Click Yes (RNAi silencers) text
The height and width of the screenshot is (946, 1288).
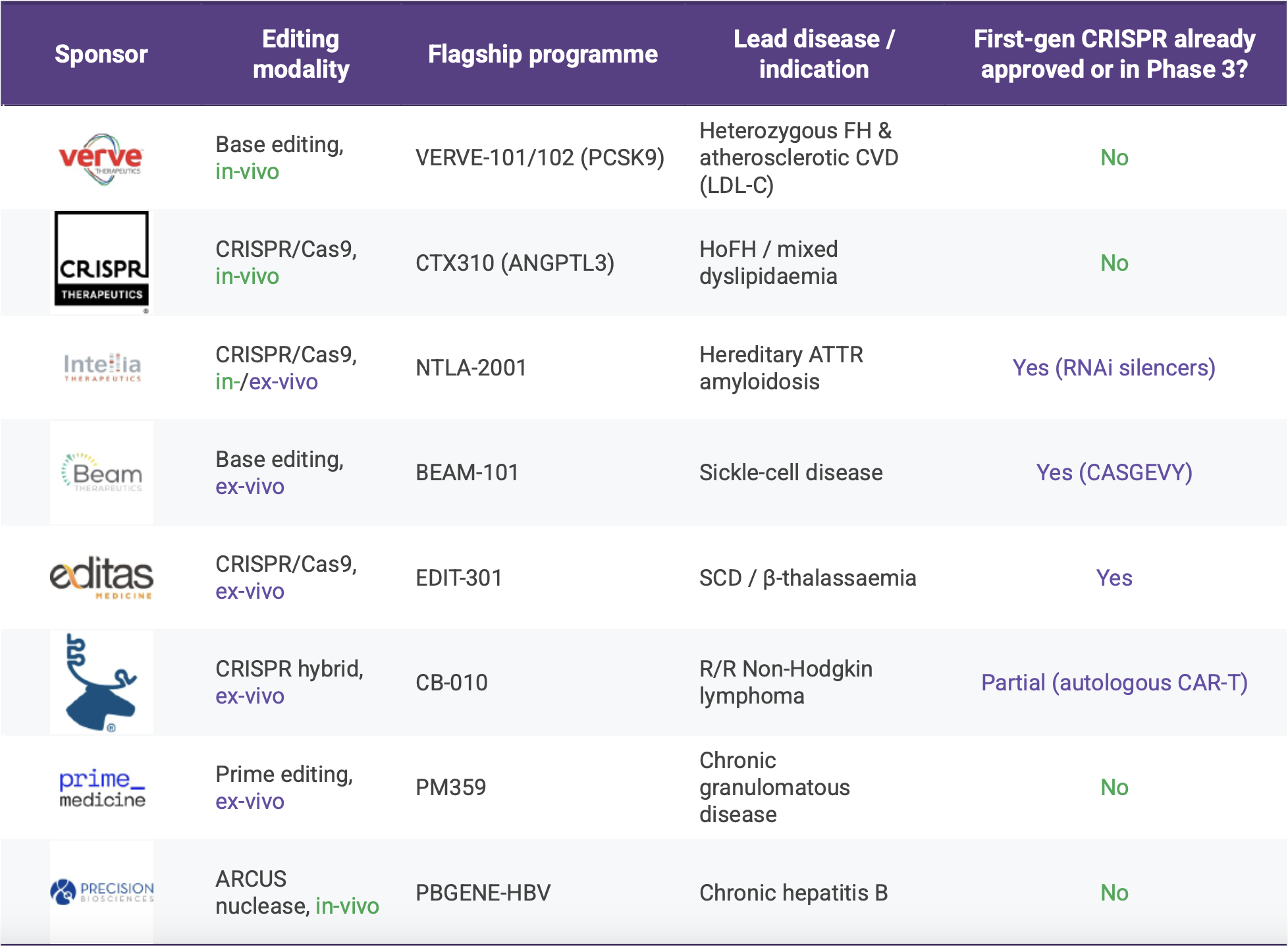pyautogui.click(x=1114, y=368)
